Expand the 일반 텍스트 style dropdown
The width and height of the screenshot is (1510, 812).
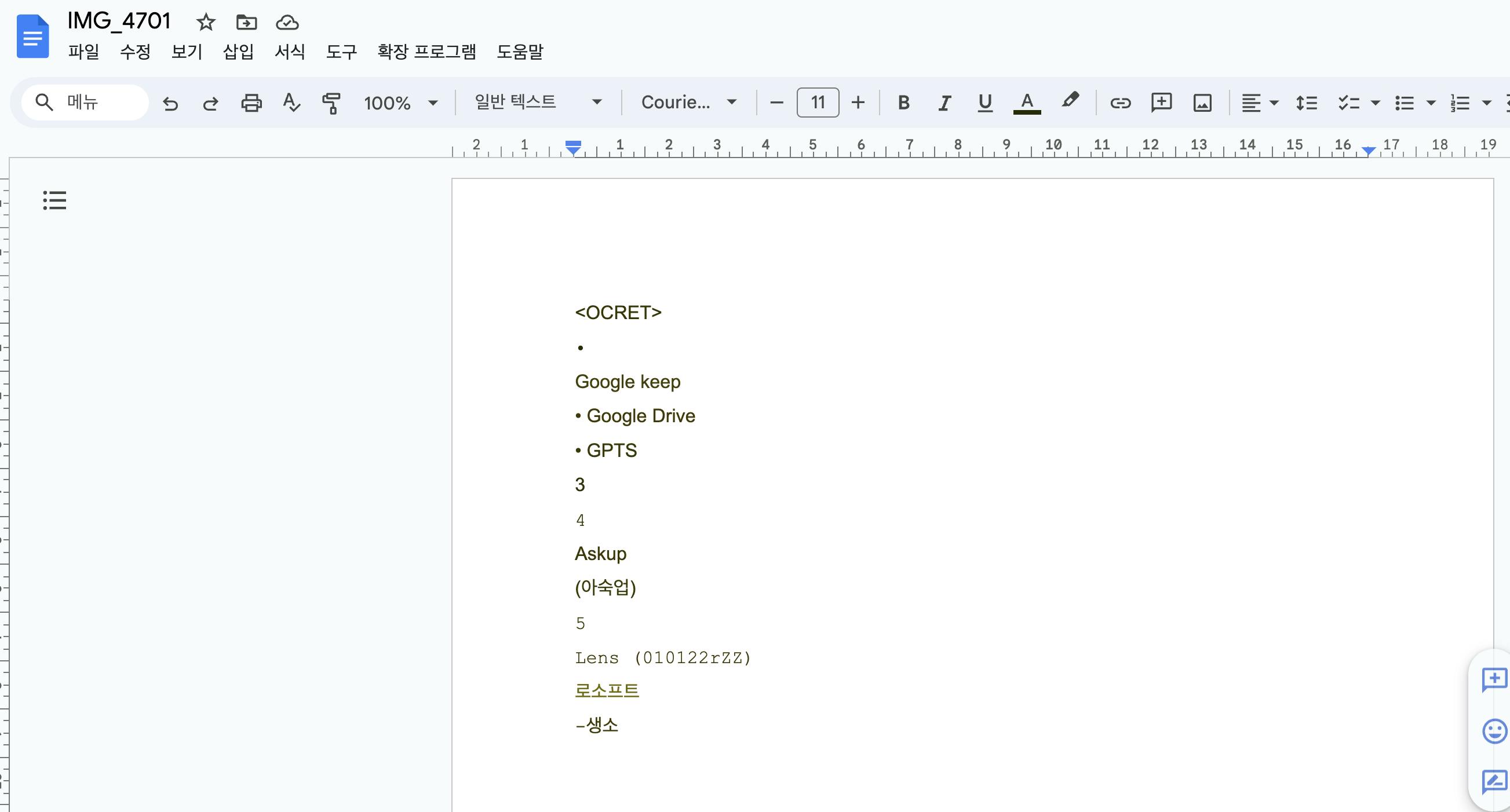538,103
